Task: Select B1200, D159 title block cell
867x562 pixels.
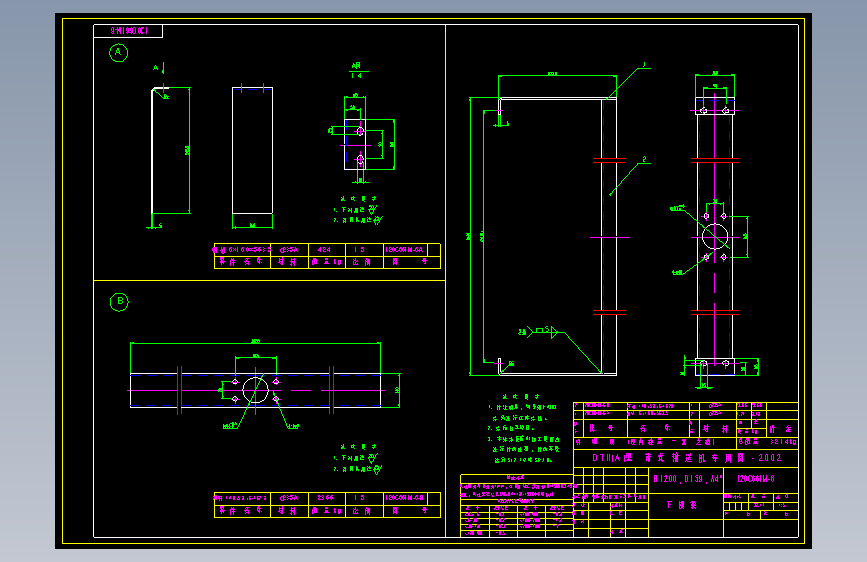Action: pyautogui.click(x=688, y=478)
